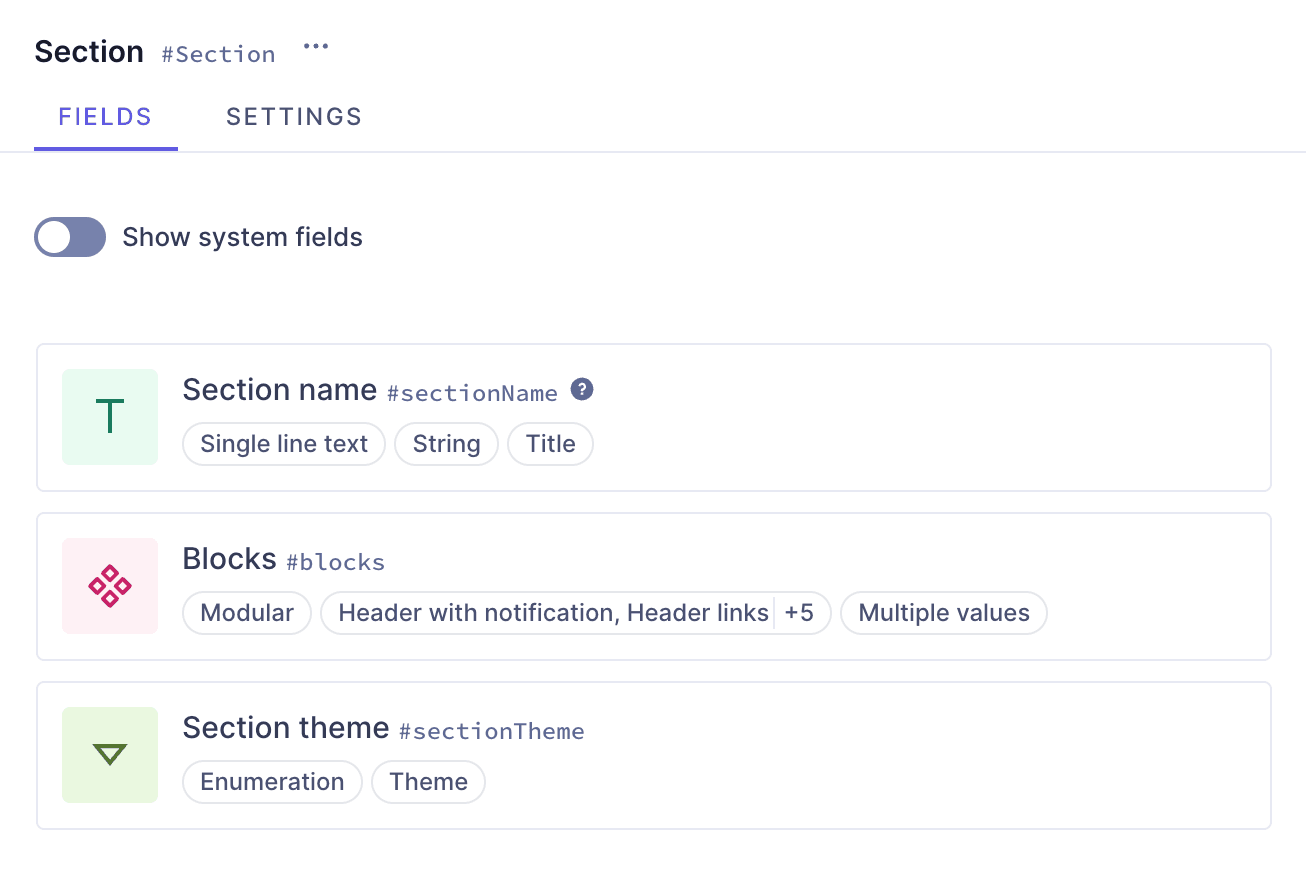This screenshot has height=884, width=1306.
Task: Click the Multiple values tag
Action: [x=943, y=613]
